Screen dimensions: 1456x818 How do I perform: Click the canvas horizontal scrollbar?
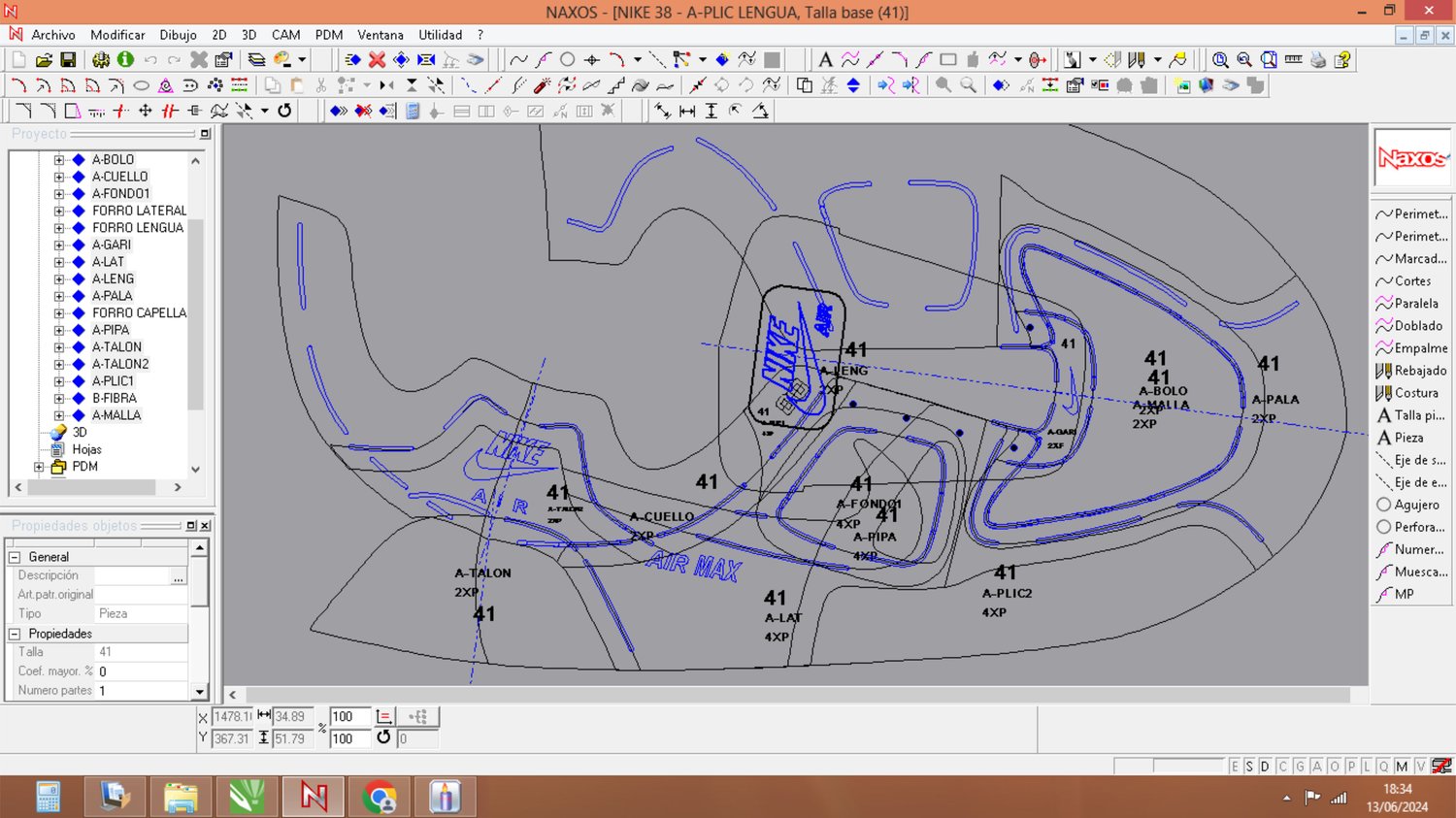click(796, 695)
